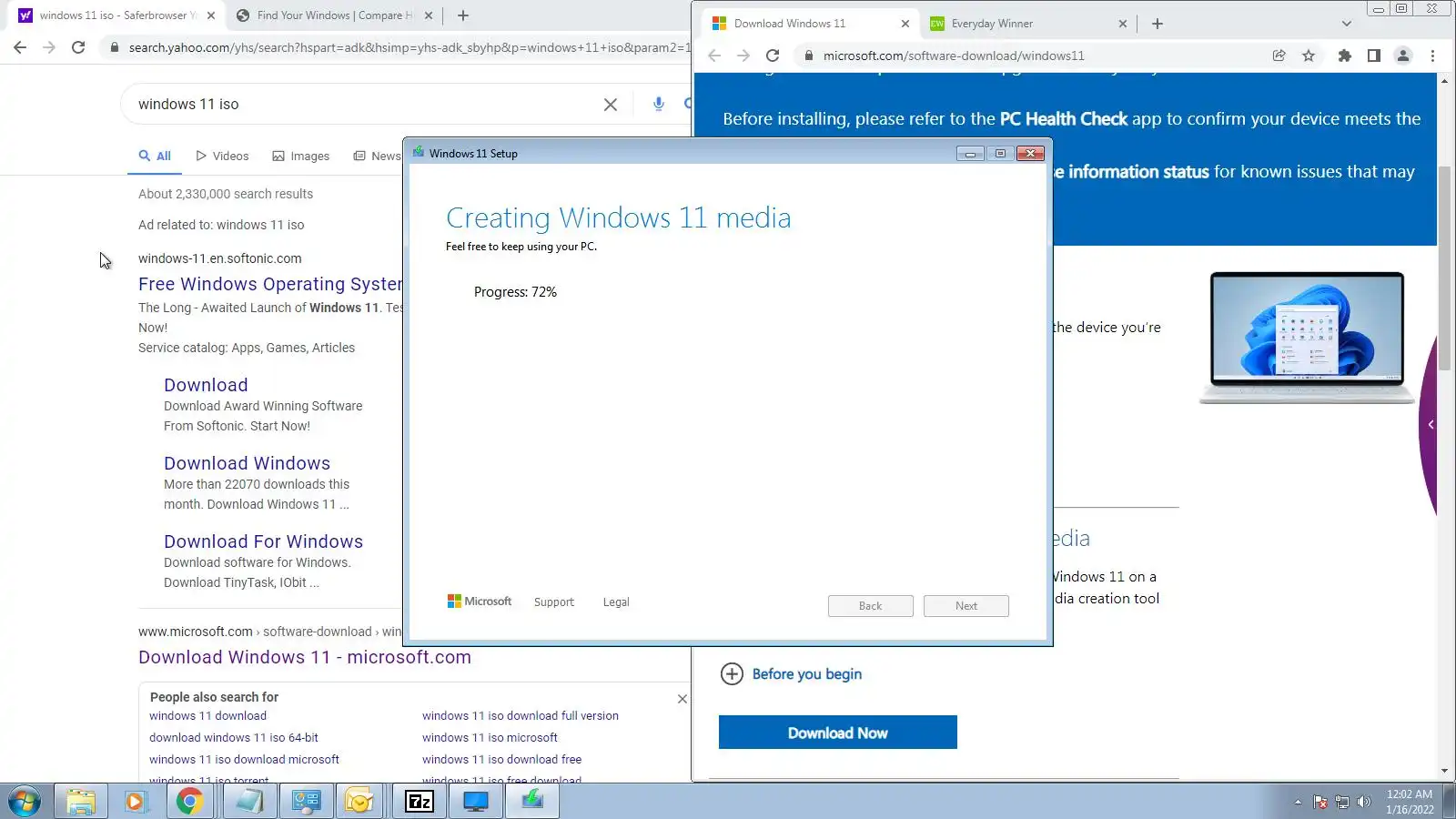
Task: Toggle the Chrome side panel
Action: 1374,56
